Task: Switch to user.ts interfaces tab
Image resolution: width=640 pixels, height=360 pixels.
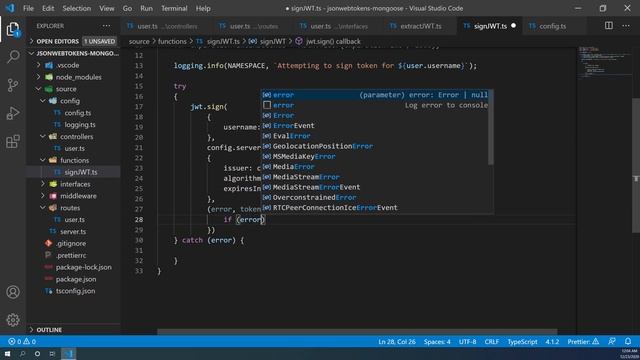Action: pyautogui.click(x=338, y=26)
